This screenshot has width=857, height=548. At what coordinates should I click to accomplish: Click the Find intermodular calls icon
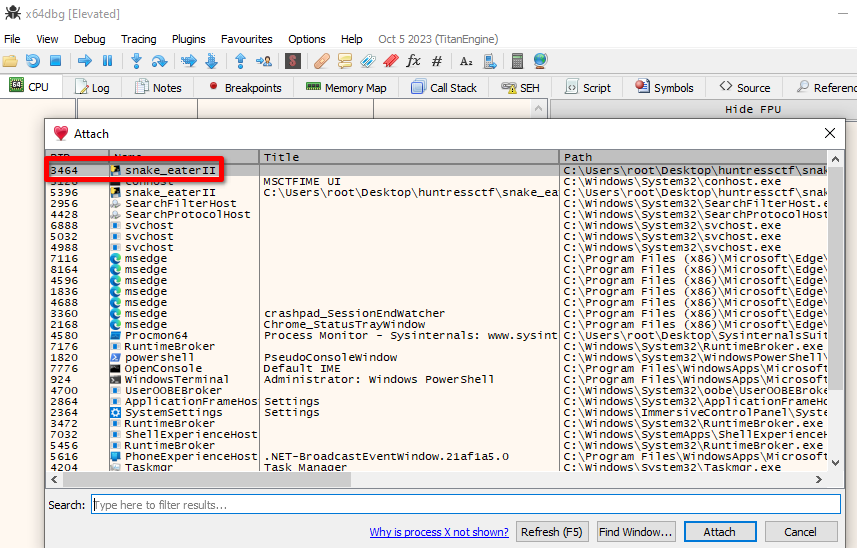490,61
